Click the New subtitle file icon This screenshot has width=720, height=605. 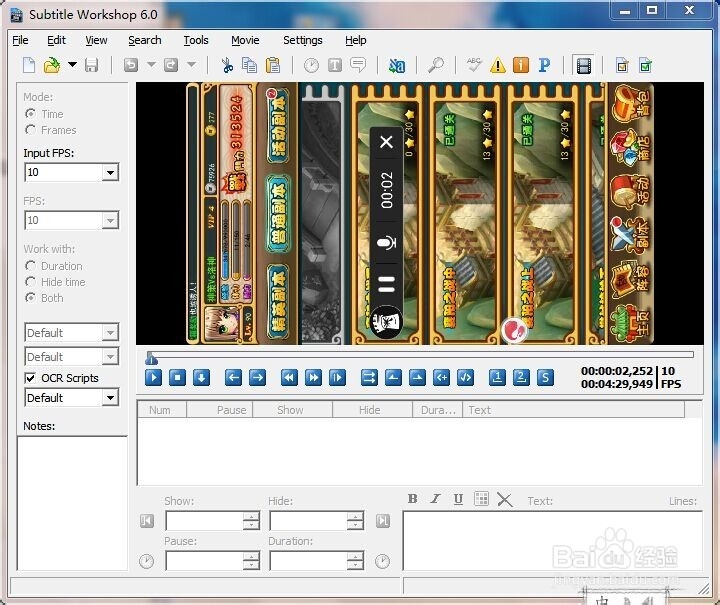coord(29,65)
